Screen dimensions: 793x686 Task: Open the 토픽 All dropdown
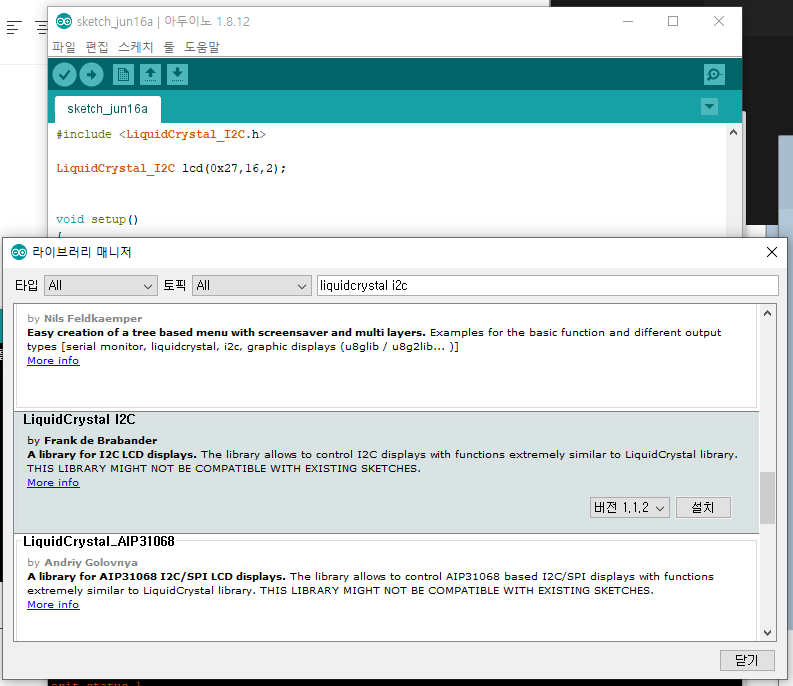point(251,286)
